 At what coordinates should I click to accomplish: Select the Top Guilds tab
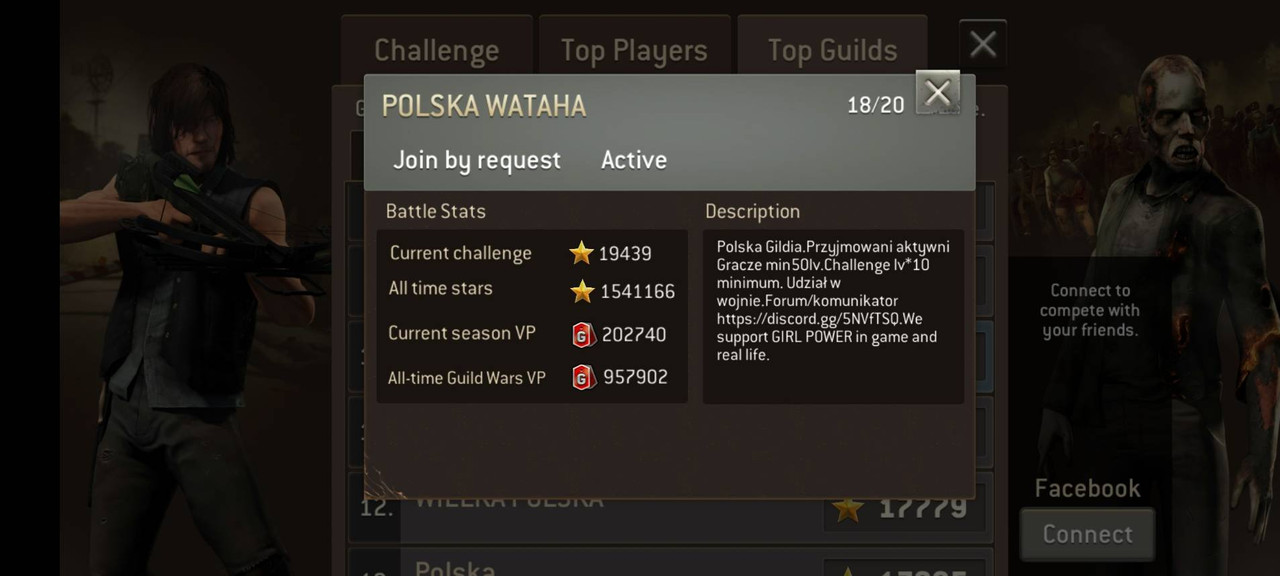pos(832,50)
